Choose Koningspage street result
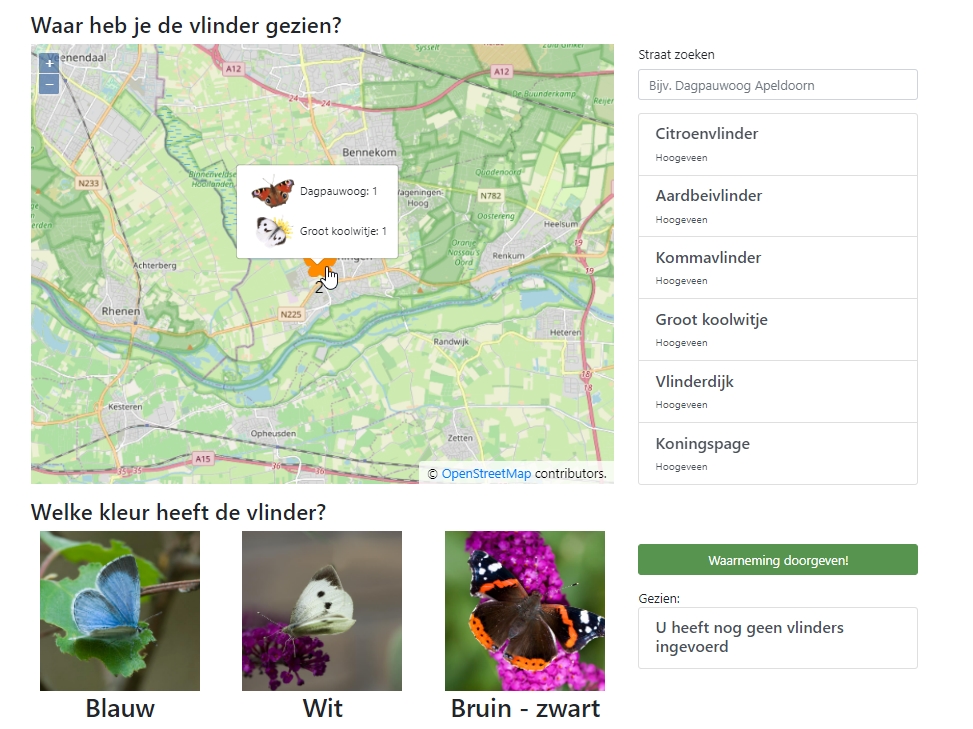Screen dimensions: 973x729 pyautogui.click(x=778, y=454)
